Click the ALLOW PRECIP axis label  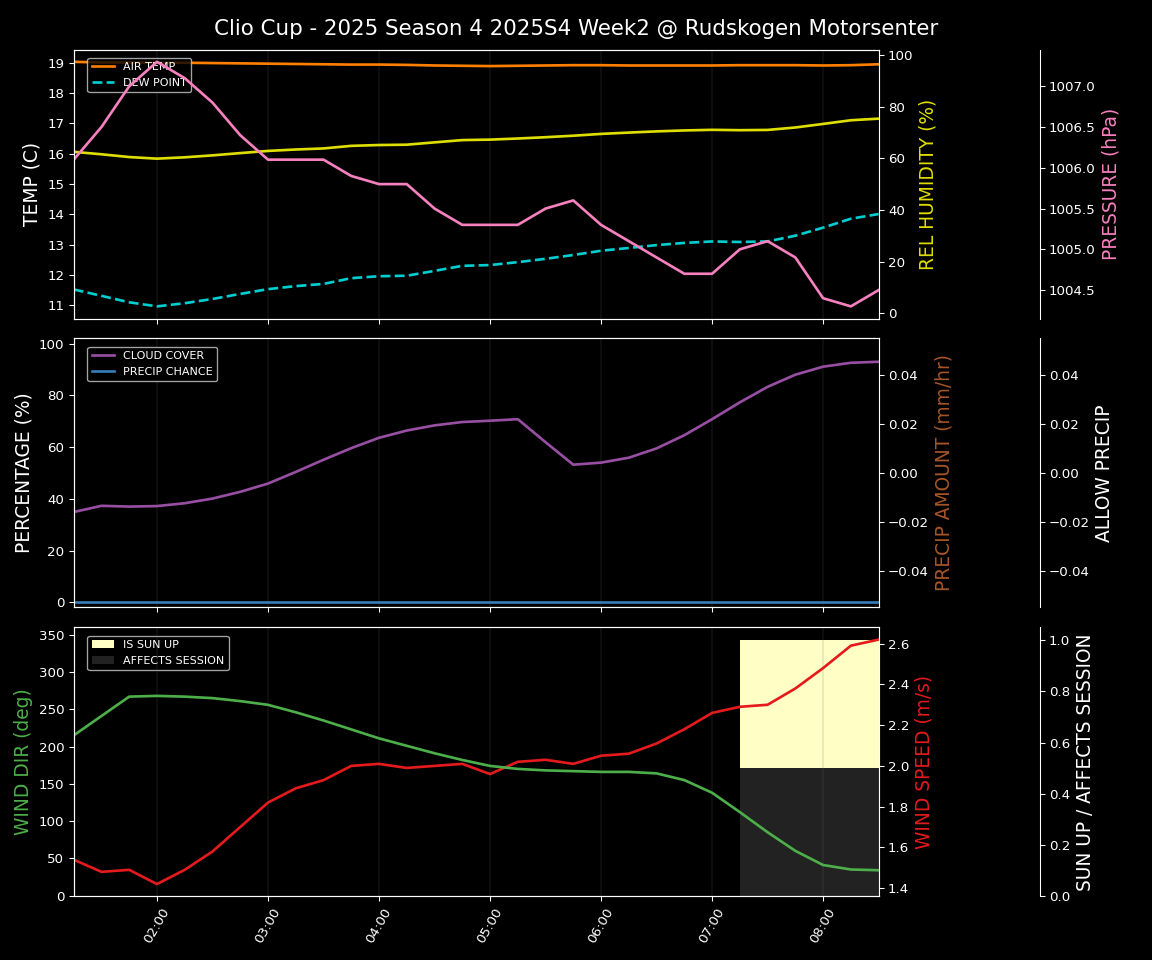pos(1103,472)
